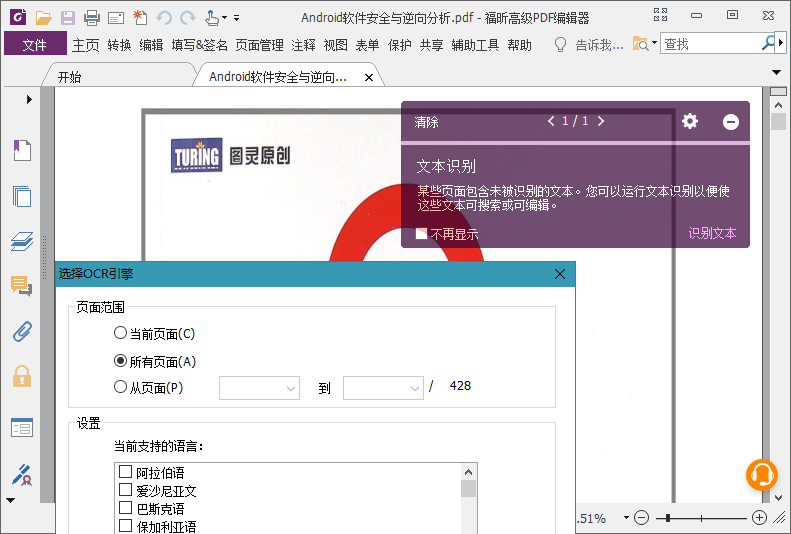Click the 识别文本 link
This screenshot has width=791, height=534.
712,233
